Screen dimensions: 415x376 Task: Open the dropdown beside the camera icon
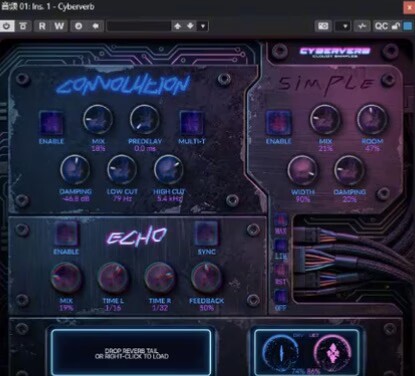coord(343,26)
